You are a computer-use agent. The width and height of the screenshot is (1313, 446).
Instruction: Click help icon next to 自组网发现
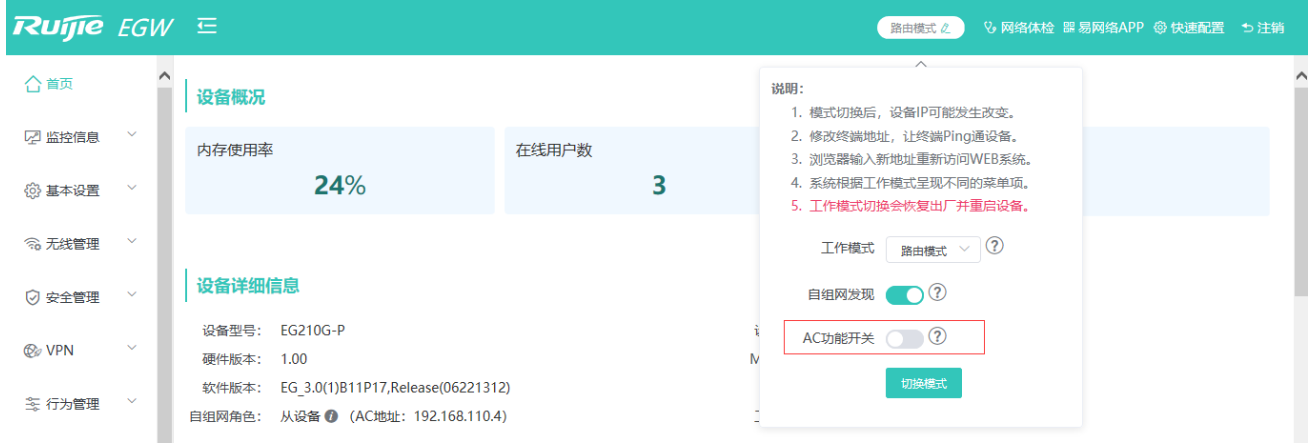coord(937,293)
